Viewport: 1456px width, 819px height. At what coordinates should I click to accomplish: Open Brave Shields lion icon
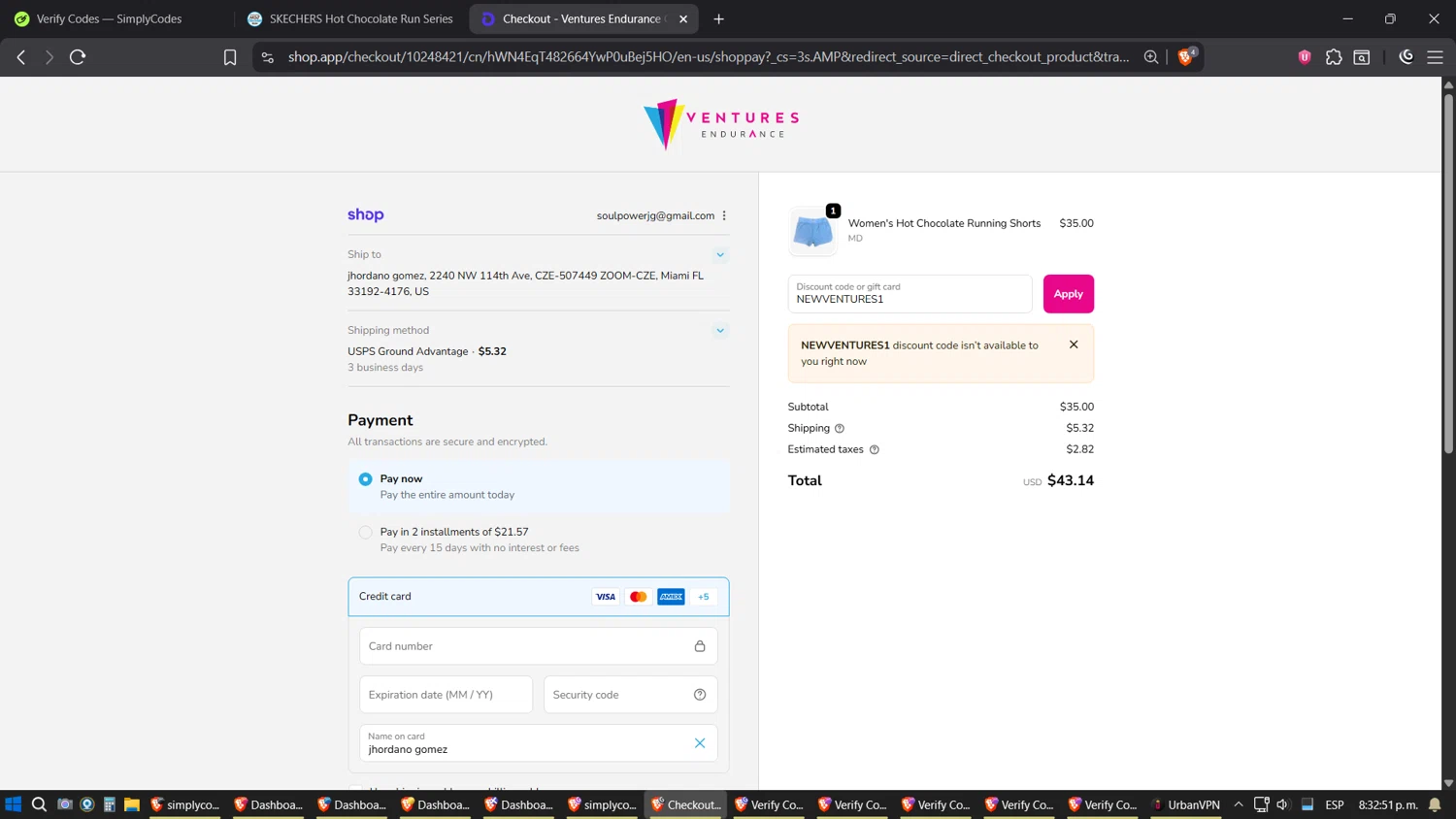point(1186,56)
